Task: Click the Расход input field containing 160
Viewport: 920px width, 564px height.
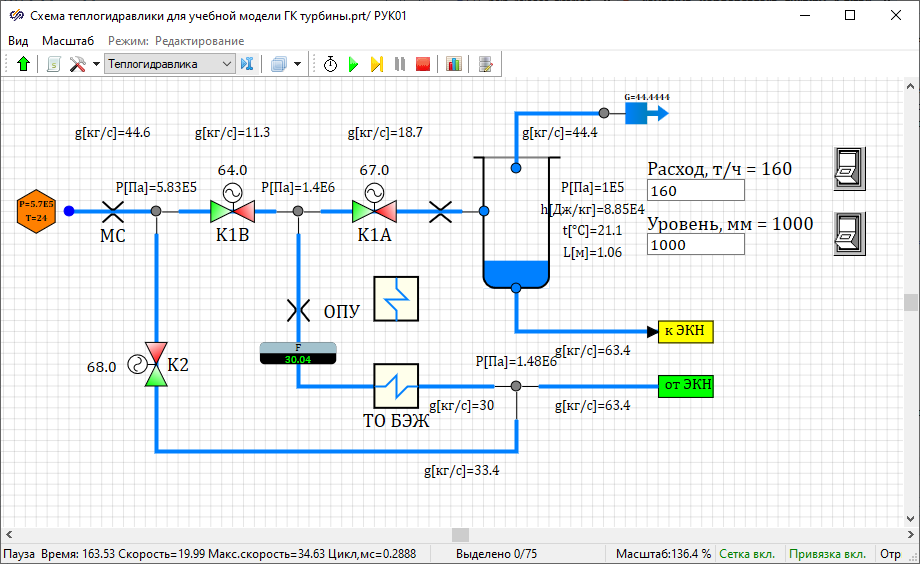Action: [695, 191]
